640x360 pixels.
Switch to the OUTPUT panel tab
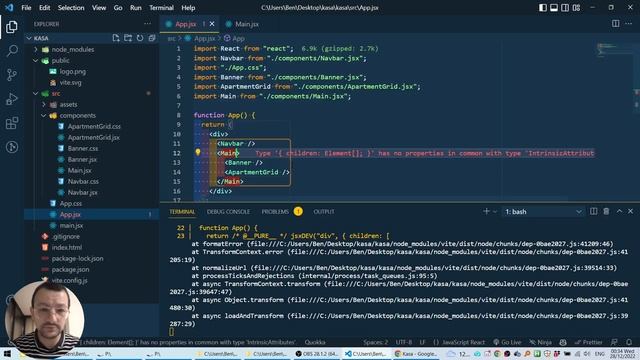324,211
